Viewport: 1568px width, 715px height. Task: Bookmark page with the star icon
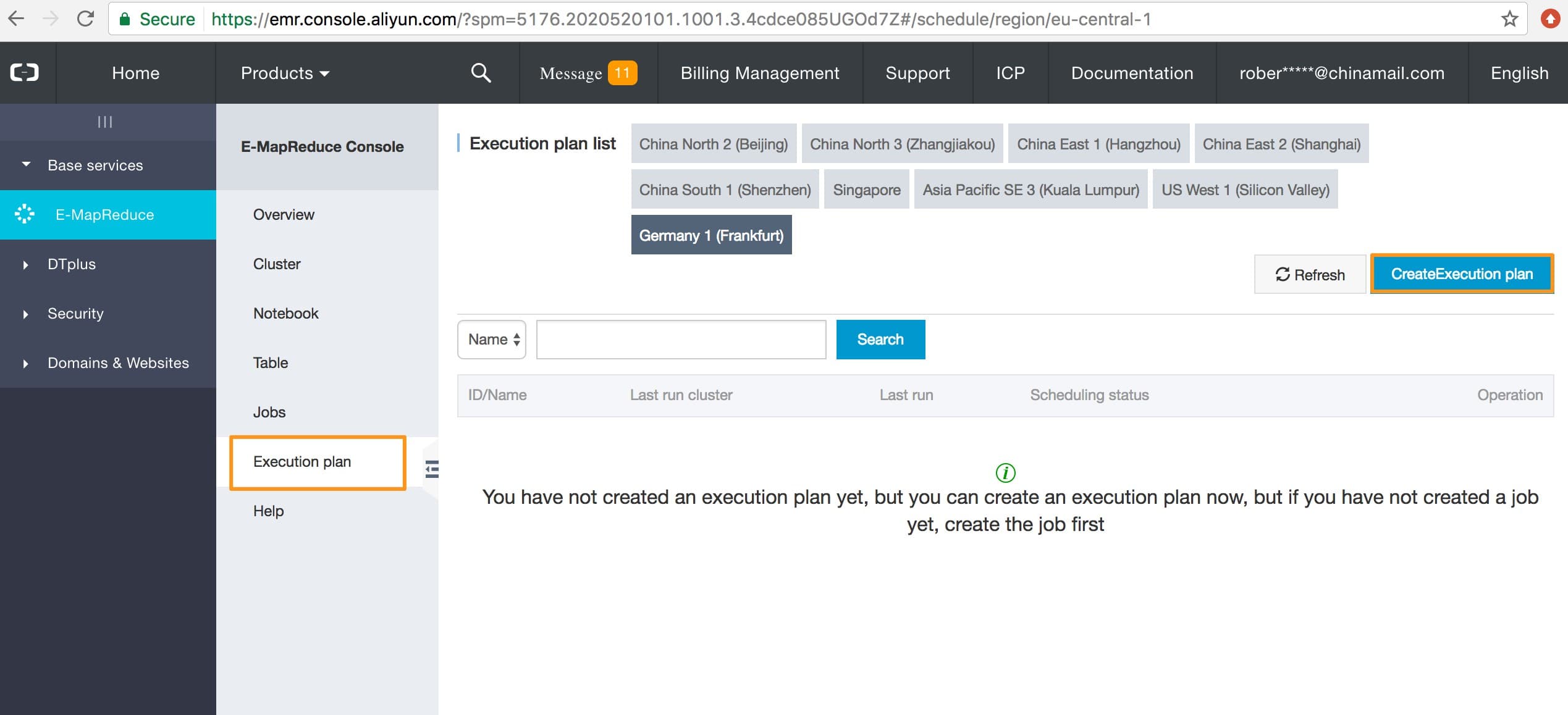(1509, 19)
